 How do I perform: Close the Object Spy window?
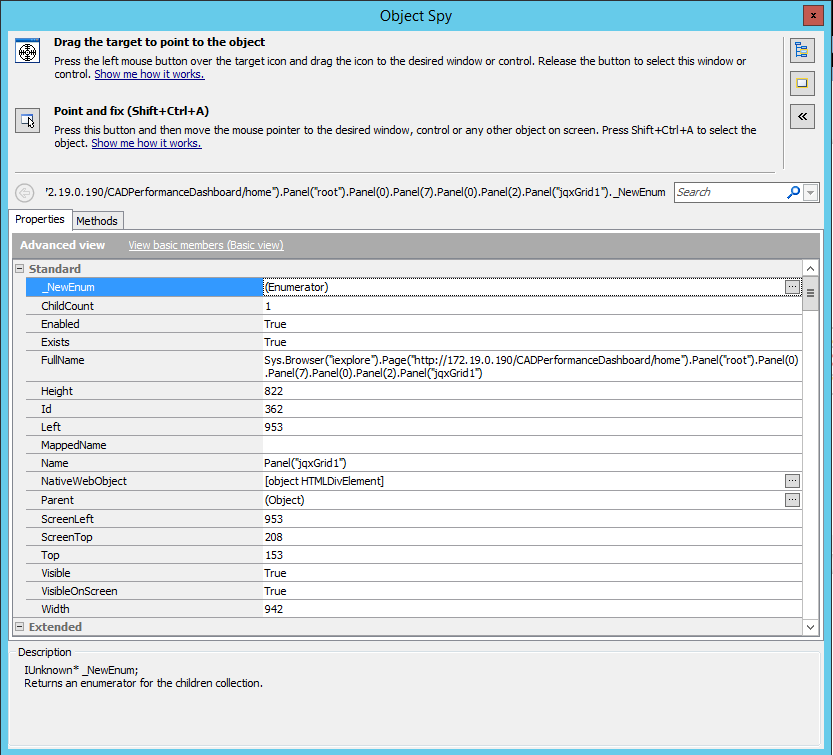[813, 16]
